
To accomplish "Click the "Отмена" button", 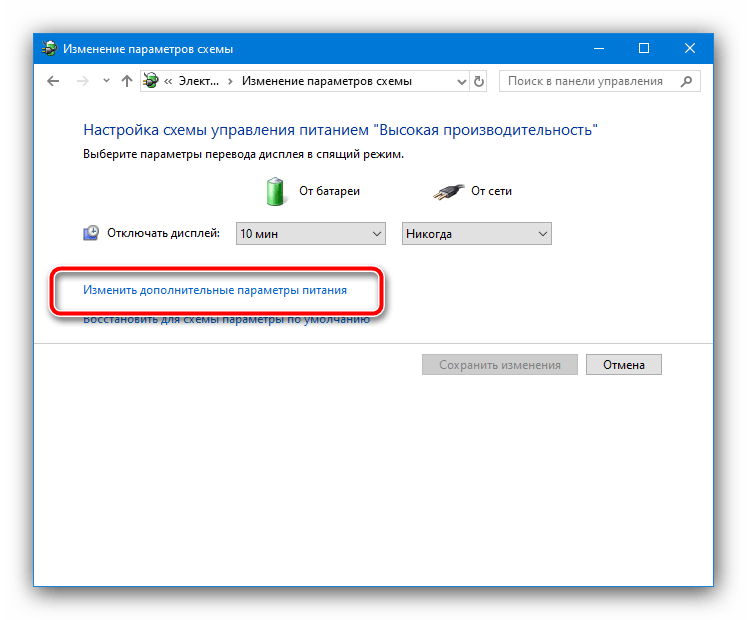I will 624,365.
